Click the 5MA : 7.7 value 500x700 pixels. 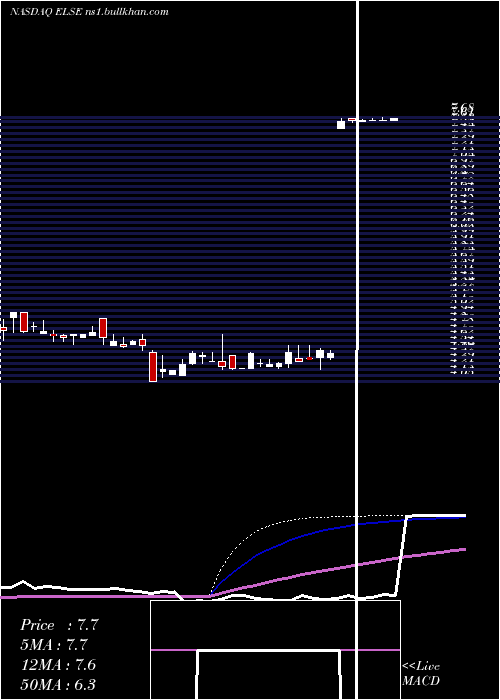tap(54, 646)
